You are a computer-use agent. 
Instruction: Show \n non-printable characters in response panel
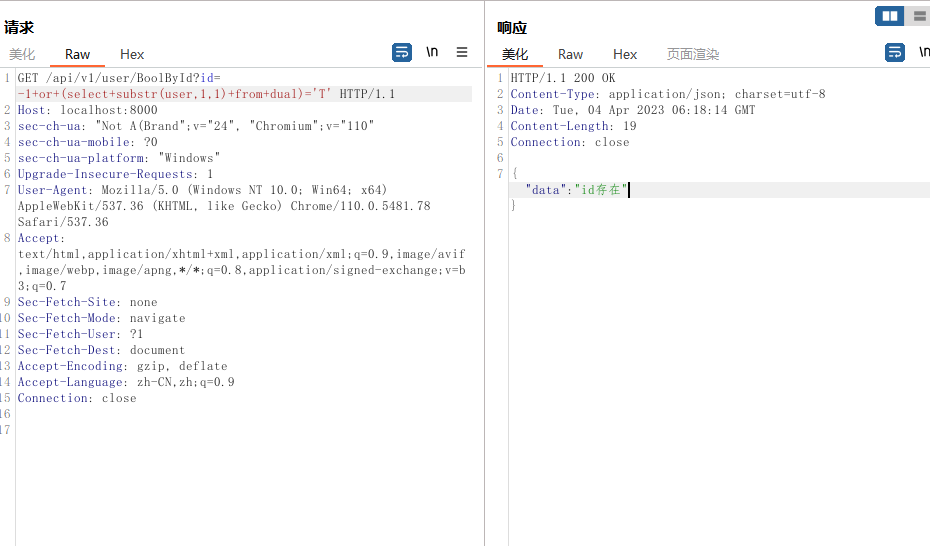923,52
